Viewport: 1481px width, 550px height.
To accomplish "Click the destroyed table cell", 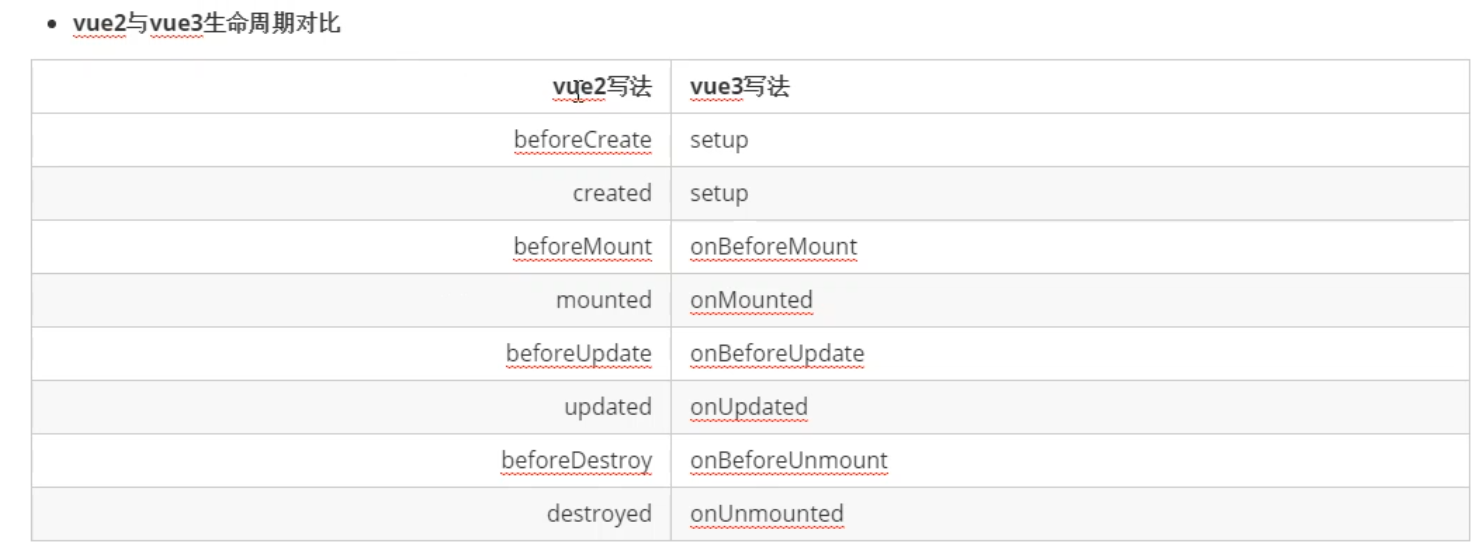I will click(598, 514).
